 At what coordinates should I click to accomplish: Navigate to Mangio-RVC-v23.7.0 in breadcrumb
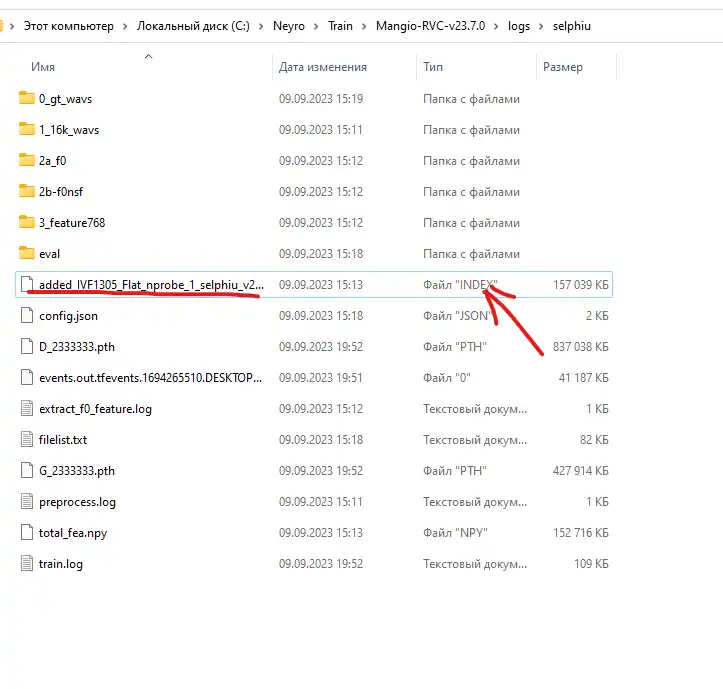coord(431,26)
